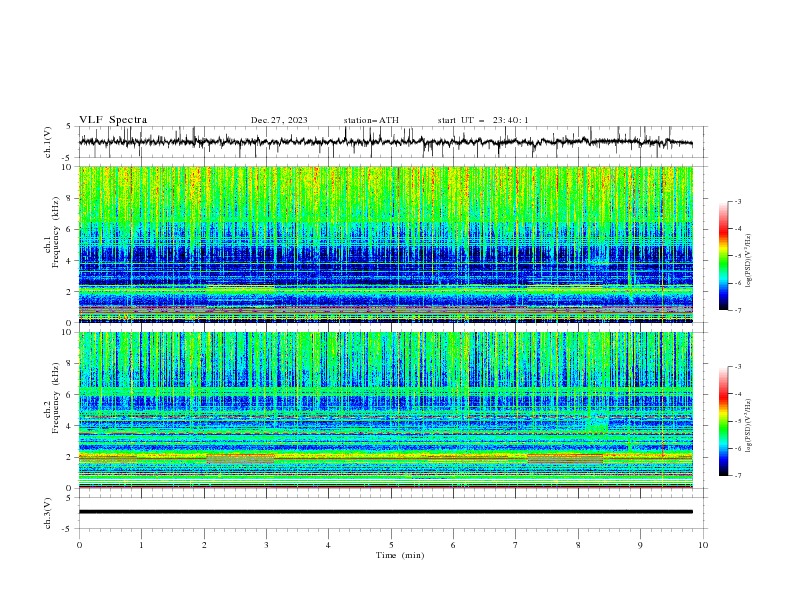Click the ch.3 flat black trace

pyautogui.click(x=385, y=512)
